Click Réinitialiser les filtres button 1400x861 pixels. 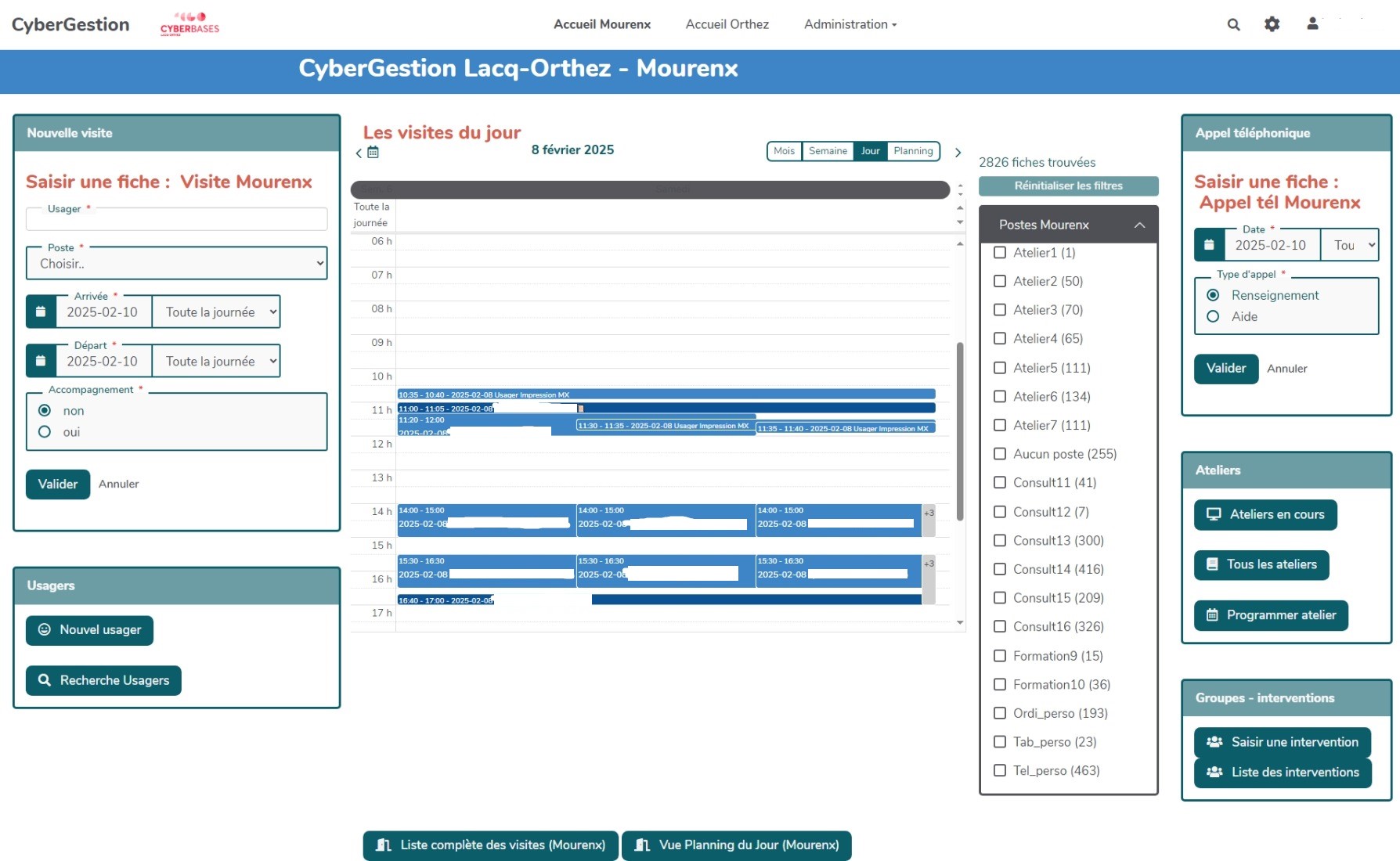click(x=1069, y=186)
